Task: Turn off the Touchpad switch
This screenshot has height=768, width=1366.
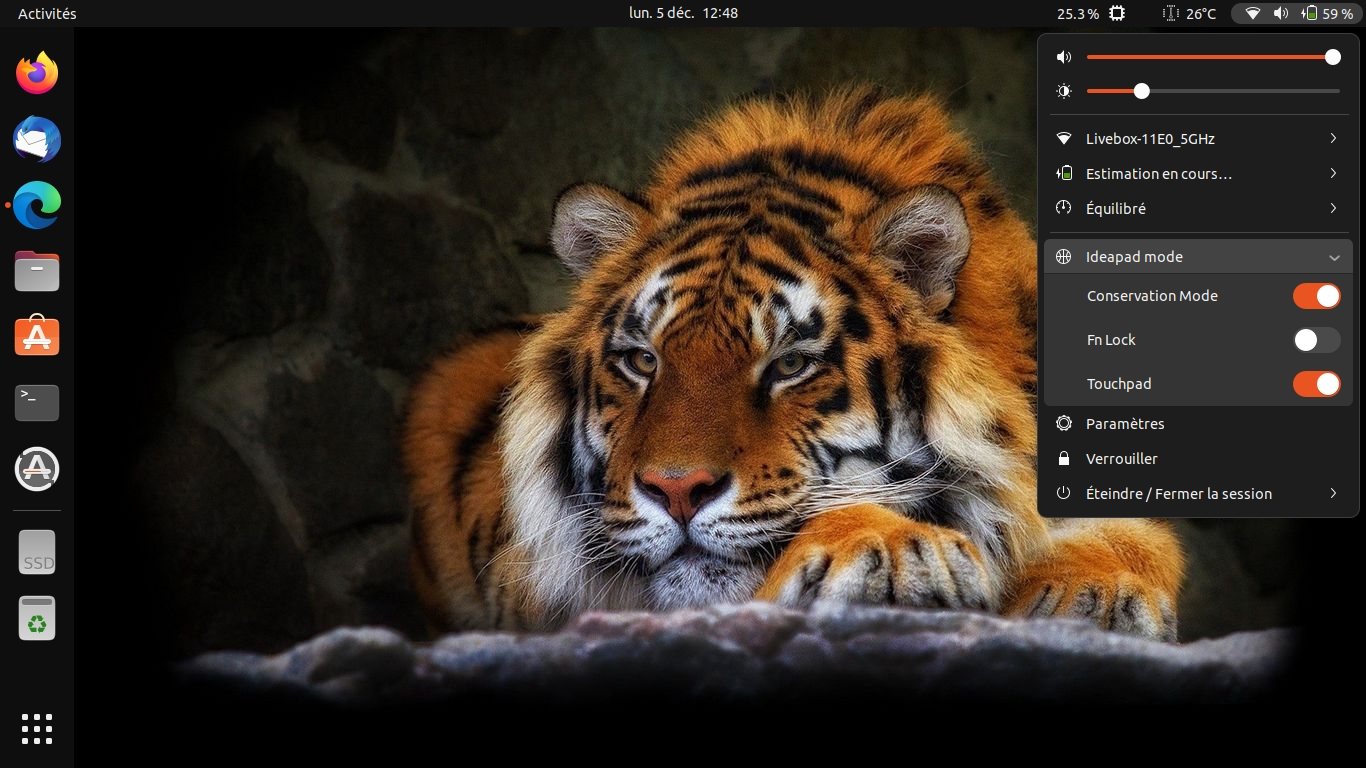Action: tap(1316, 384)
